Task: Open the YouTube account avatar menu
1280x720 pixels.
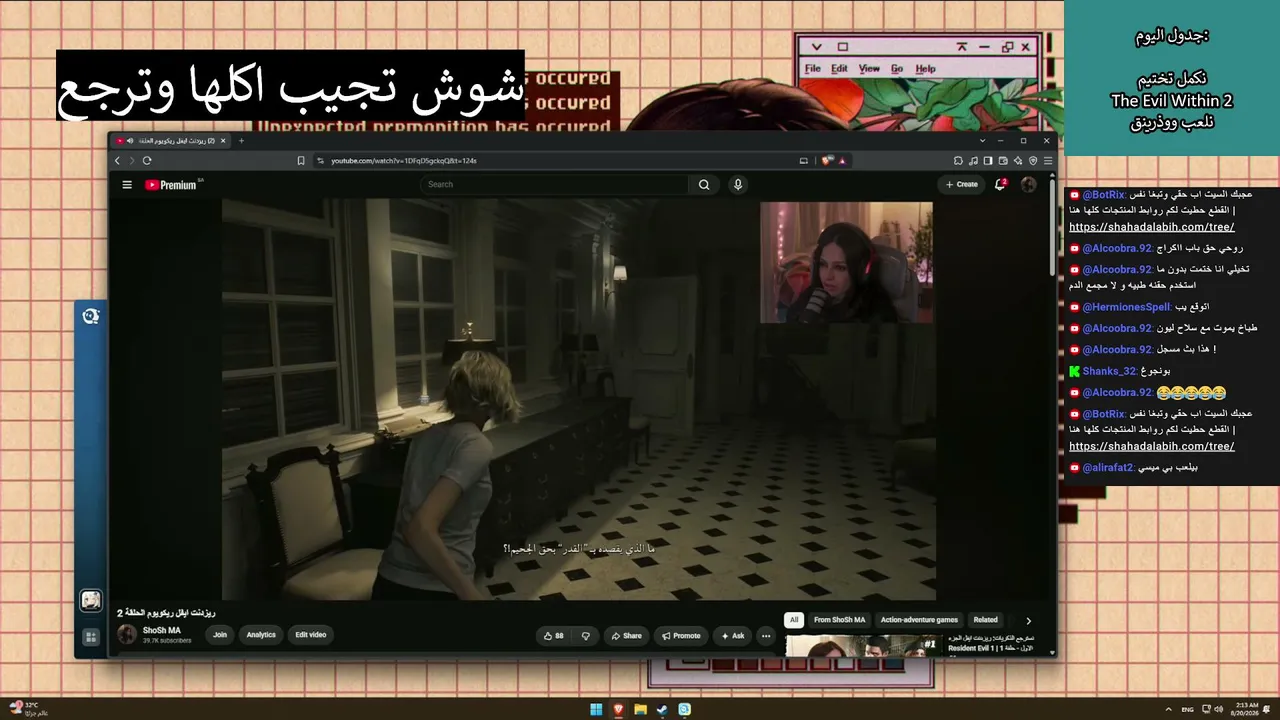Action: [x=1028, y=184]
